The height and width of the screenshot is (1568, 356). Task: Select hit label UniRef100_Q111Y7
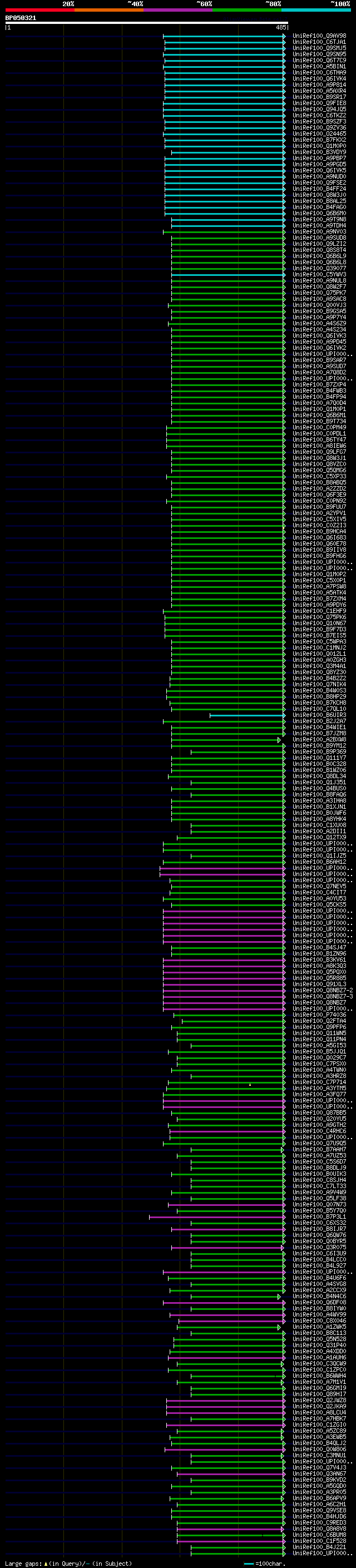319,758
